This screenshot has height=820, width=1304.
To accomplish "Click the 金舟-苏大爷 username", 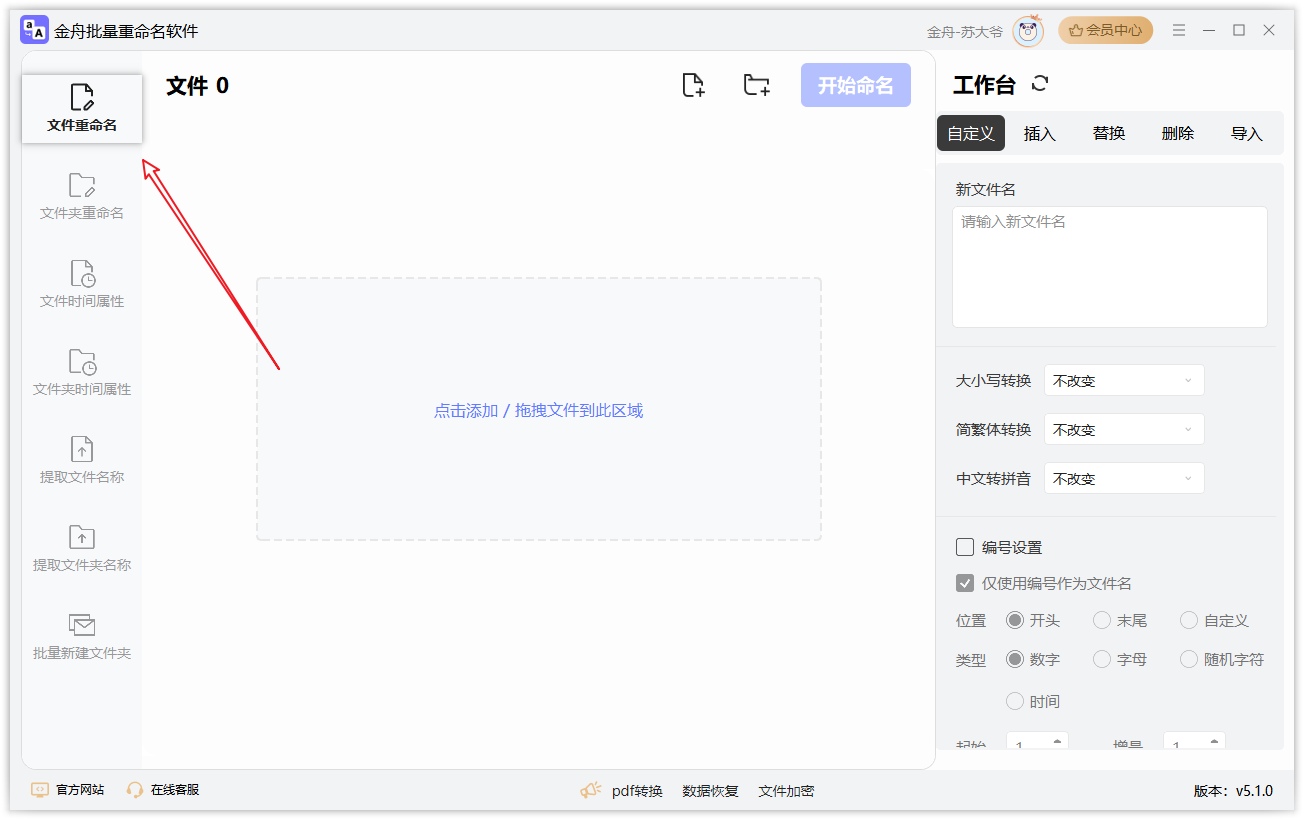I will tap(965, 32).
